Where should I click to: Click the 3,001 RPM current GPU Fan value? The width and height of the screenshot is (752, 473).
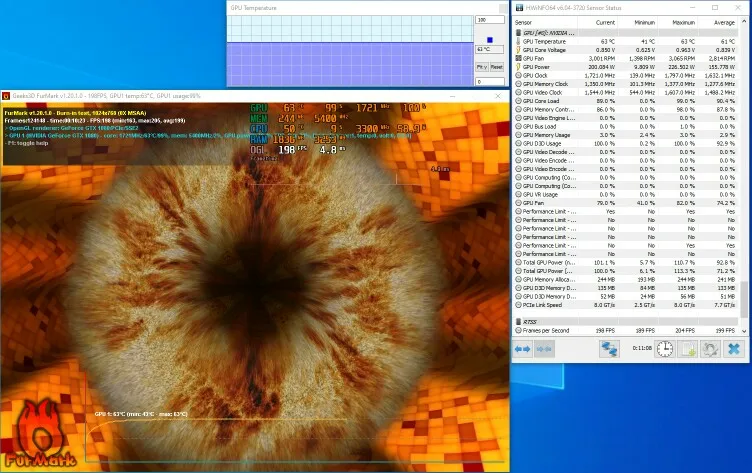(601, 59)
